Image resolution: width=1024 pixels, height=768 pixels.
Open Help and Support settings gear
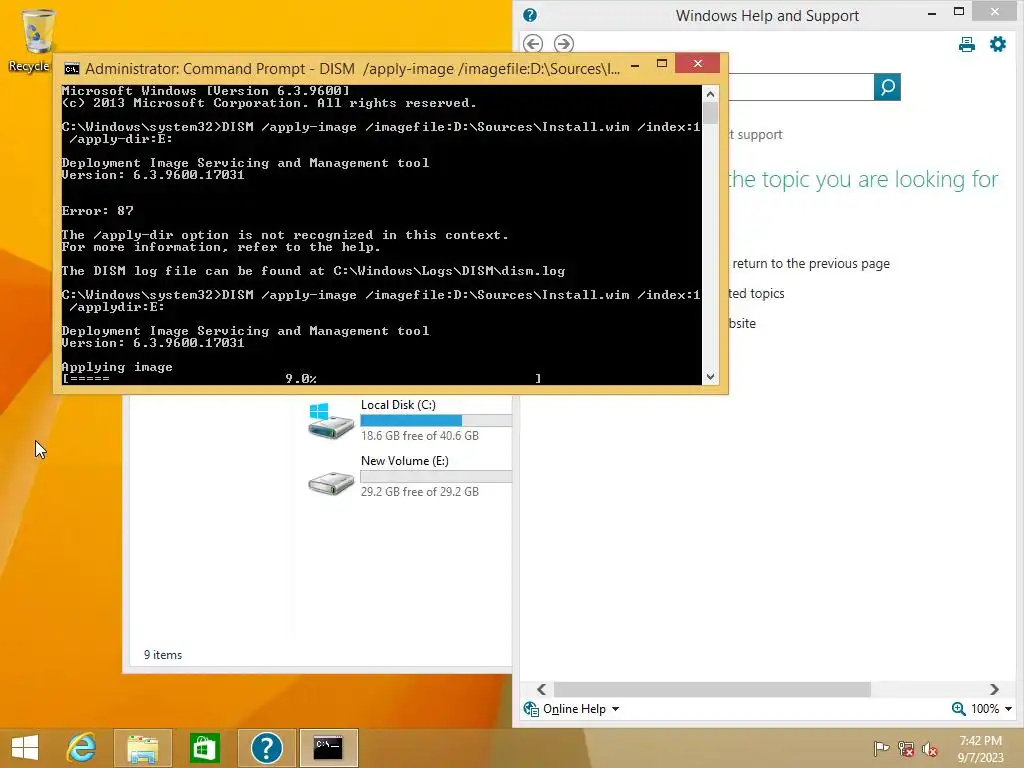(998, 44)
